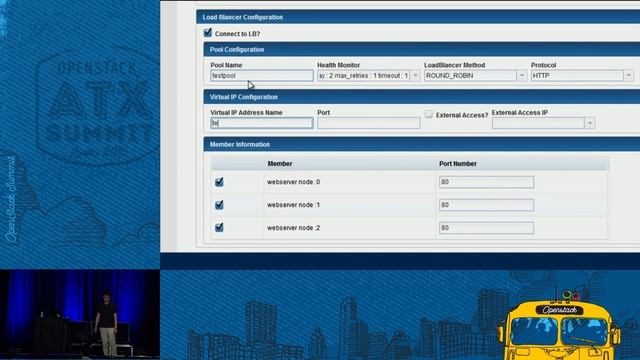Toggle the External Access checkbox

point(428,114)
